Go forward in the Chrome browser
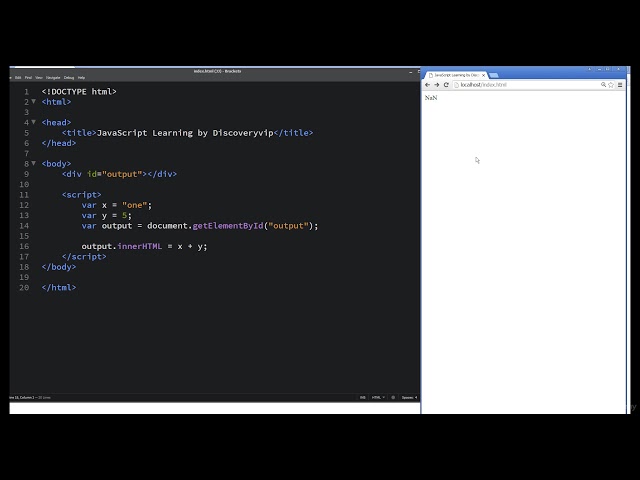 (437, 85)
